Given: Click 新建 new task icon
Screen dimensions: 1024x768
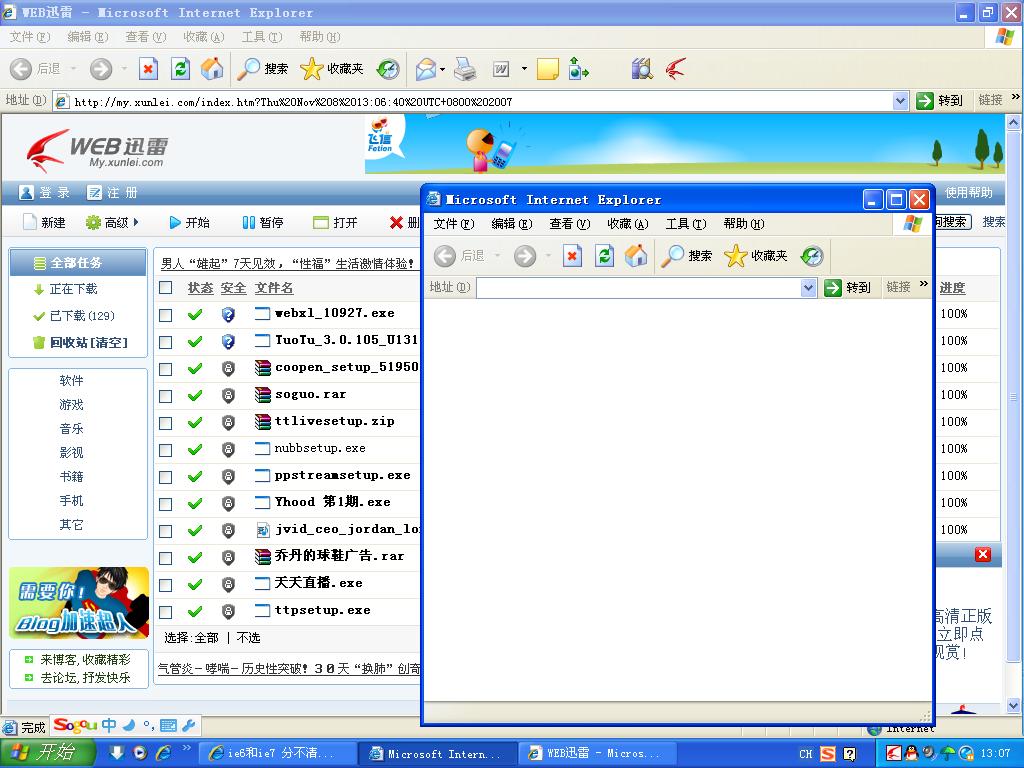Looking at the screenshot, I should (x=29, y=223).
